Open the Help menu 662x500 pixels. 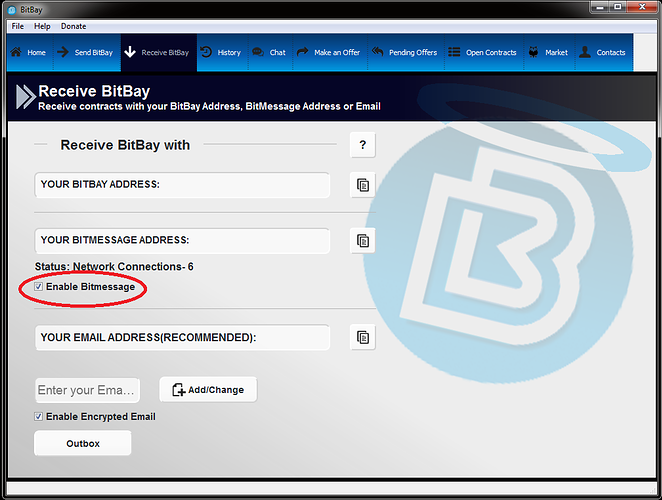point(42,26)
